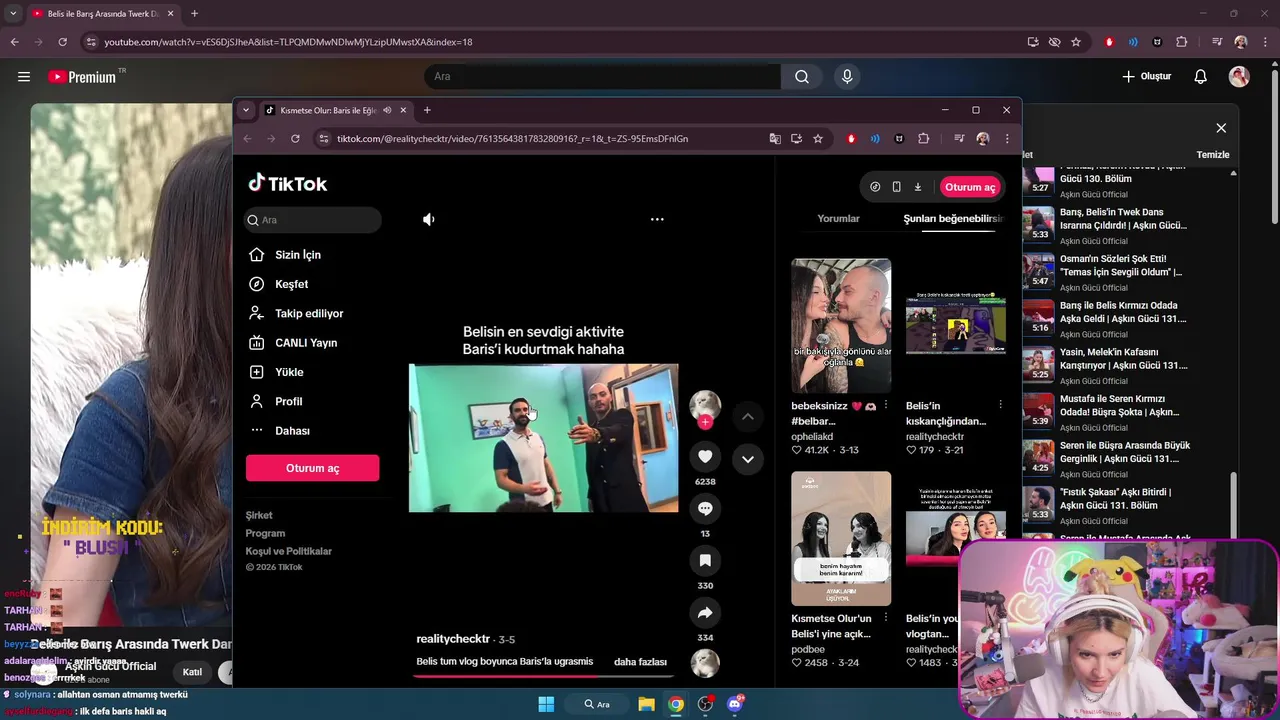Open YouTube account avatar menu
Viewport: 1280px width, 720px height.
click(x=1239, y=77)
